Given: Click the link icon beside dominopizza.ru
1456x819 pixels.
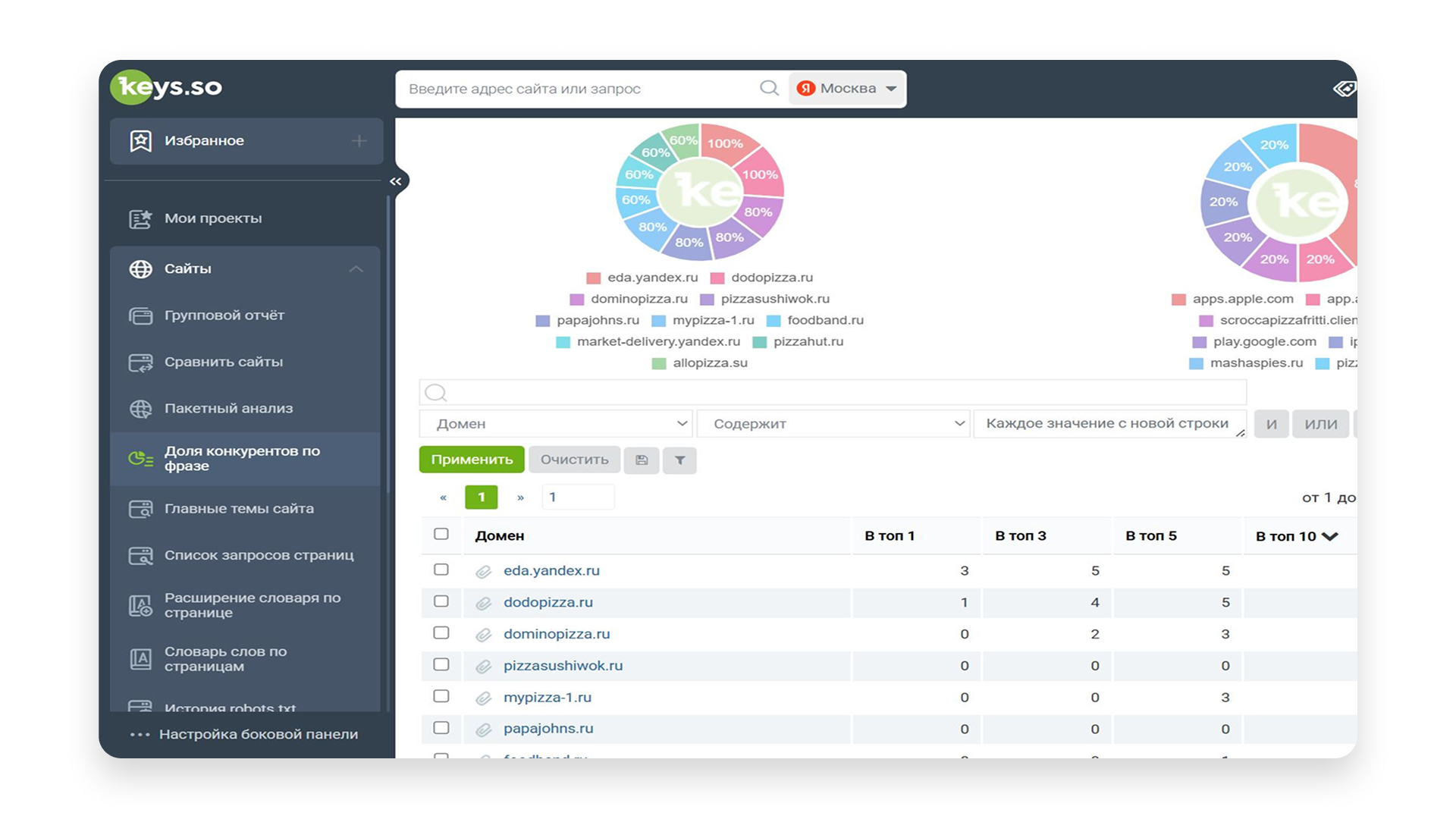Looking at the screenshot, I should point(483,635).
